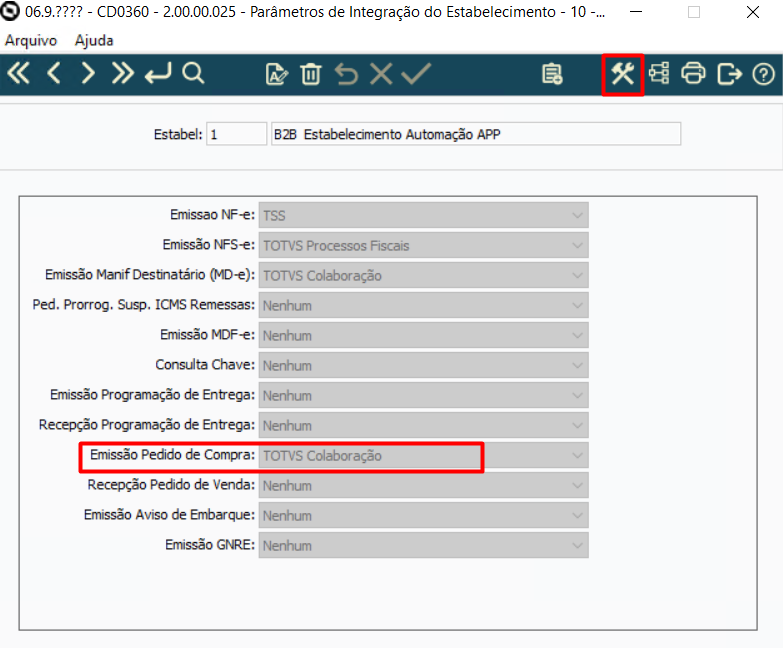Open the search magnifier icon
This screenshot has width=783, height=648.
(193, 74)
